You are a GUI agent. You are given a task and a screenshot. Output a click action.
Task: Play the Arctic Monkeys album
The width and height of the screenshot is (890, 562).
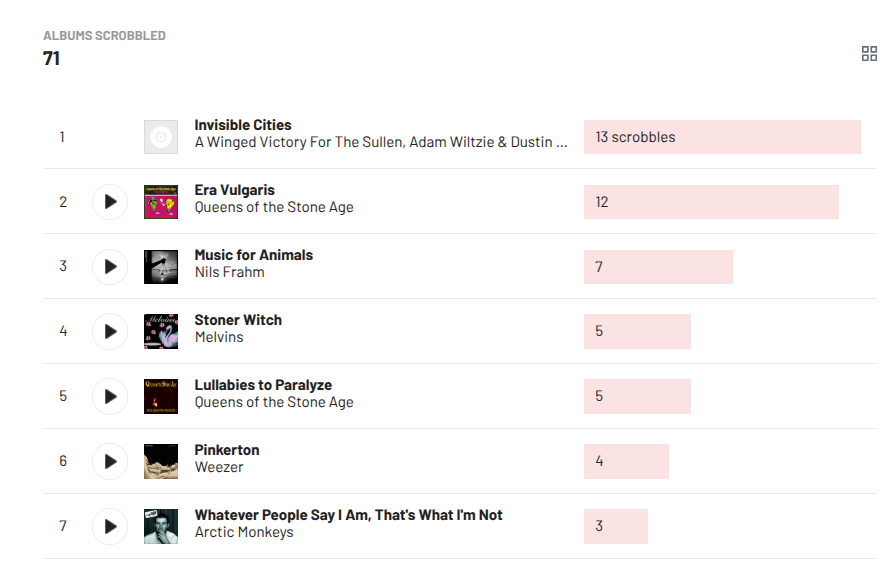click(x=110, y=526)
